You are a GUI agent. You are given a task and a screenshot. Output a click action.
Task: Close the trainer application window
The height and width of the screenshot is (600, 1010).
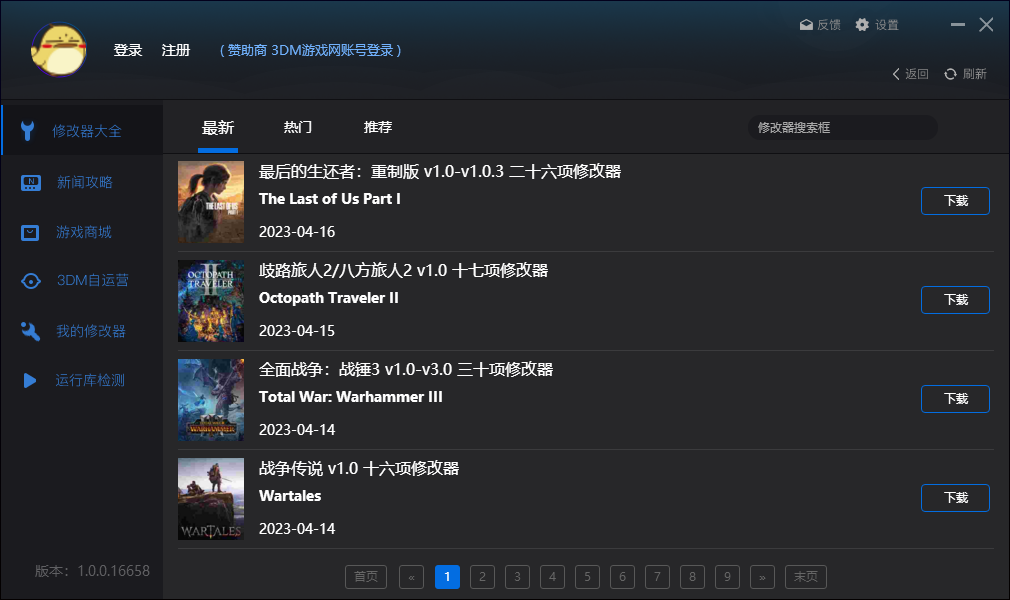986,24
